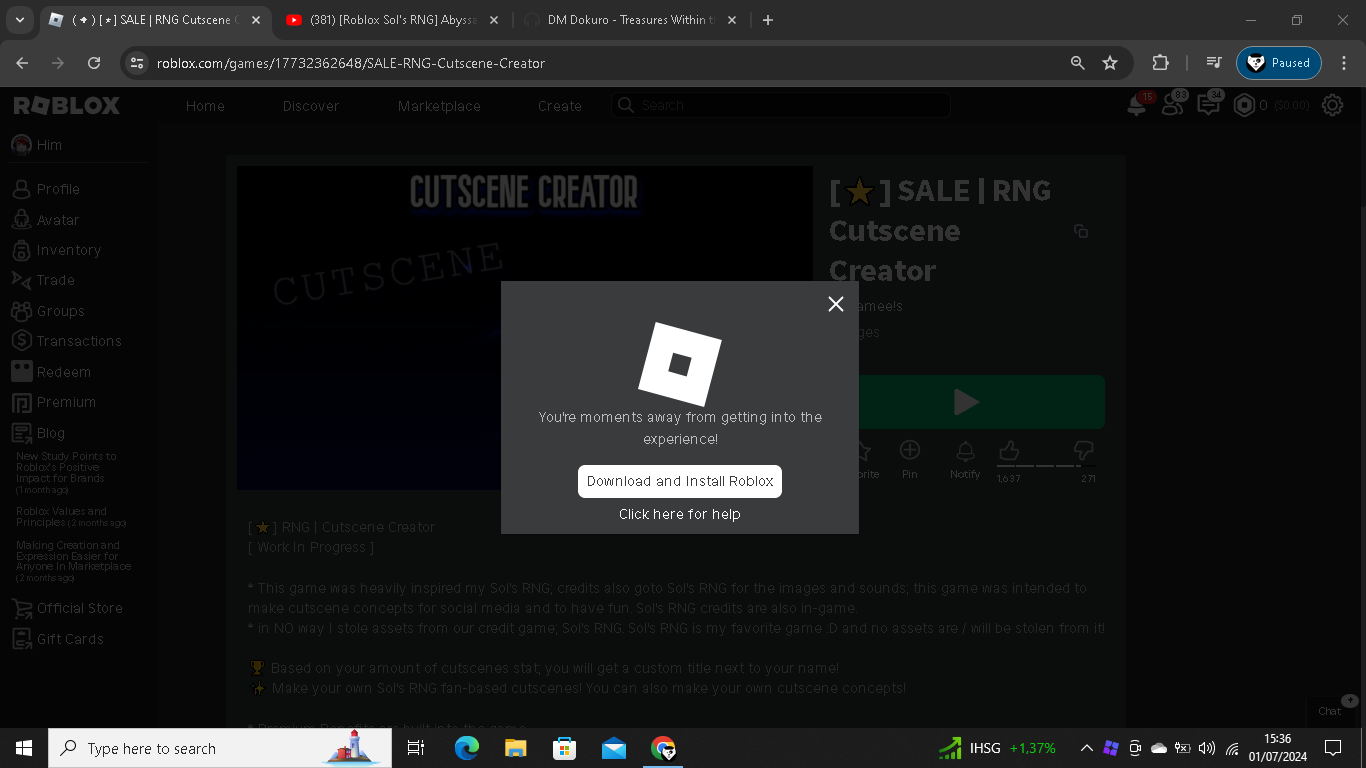Open a new browser tab
1366x768 pixels.
(768, 20)
